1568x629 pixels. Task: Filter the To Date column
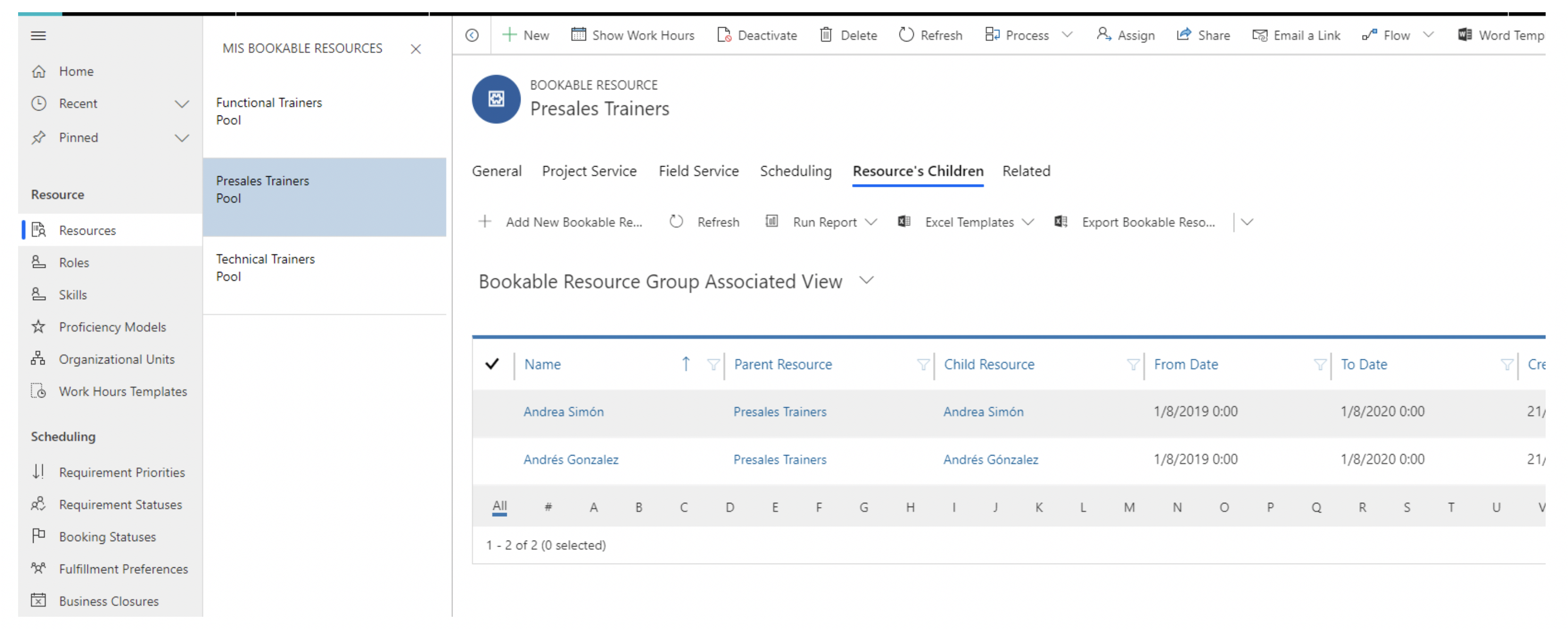[x=1506, y=365]
